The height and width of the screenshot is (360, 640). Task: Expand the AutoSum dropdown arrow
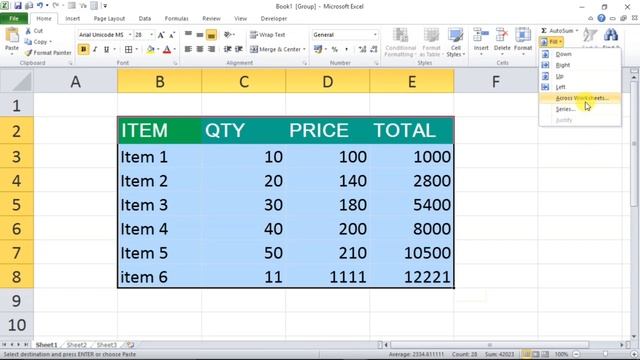tap(576, 31)
